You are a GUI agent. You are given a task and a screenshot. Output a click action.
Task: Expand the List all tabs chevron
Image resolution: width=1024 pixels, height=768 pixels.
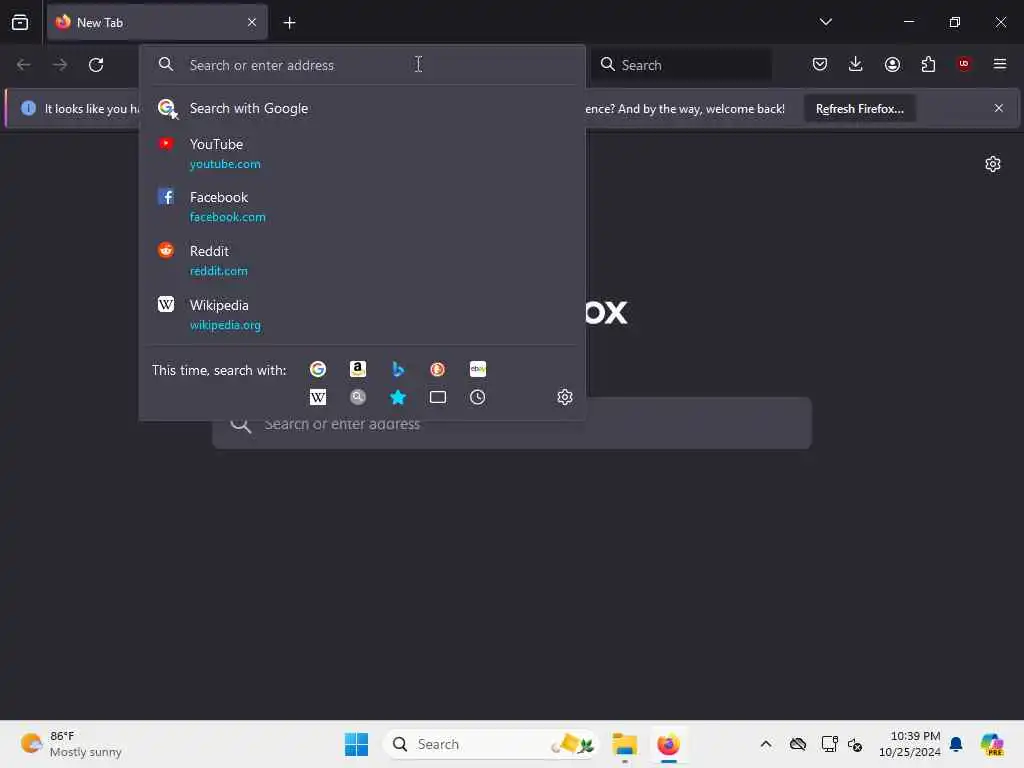(x=825, y=22)
